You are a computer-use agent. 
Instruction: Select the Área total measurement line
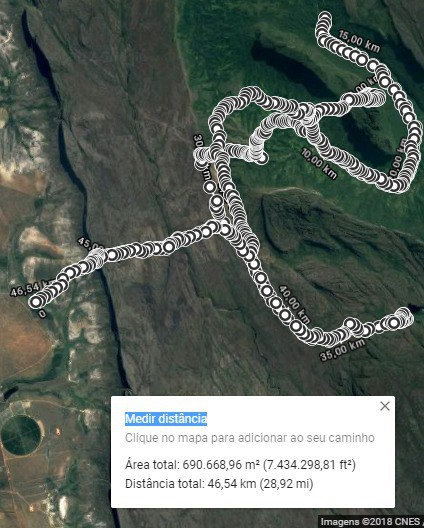click(240, 465)
